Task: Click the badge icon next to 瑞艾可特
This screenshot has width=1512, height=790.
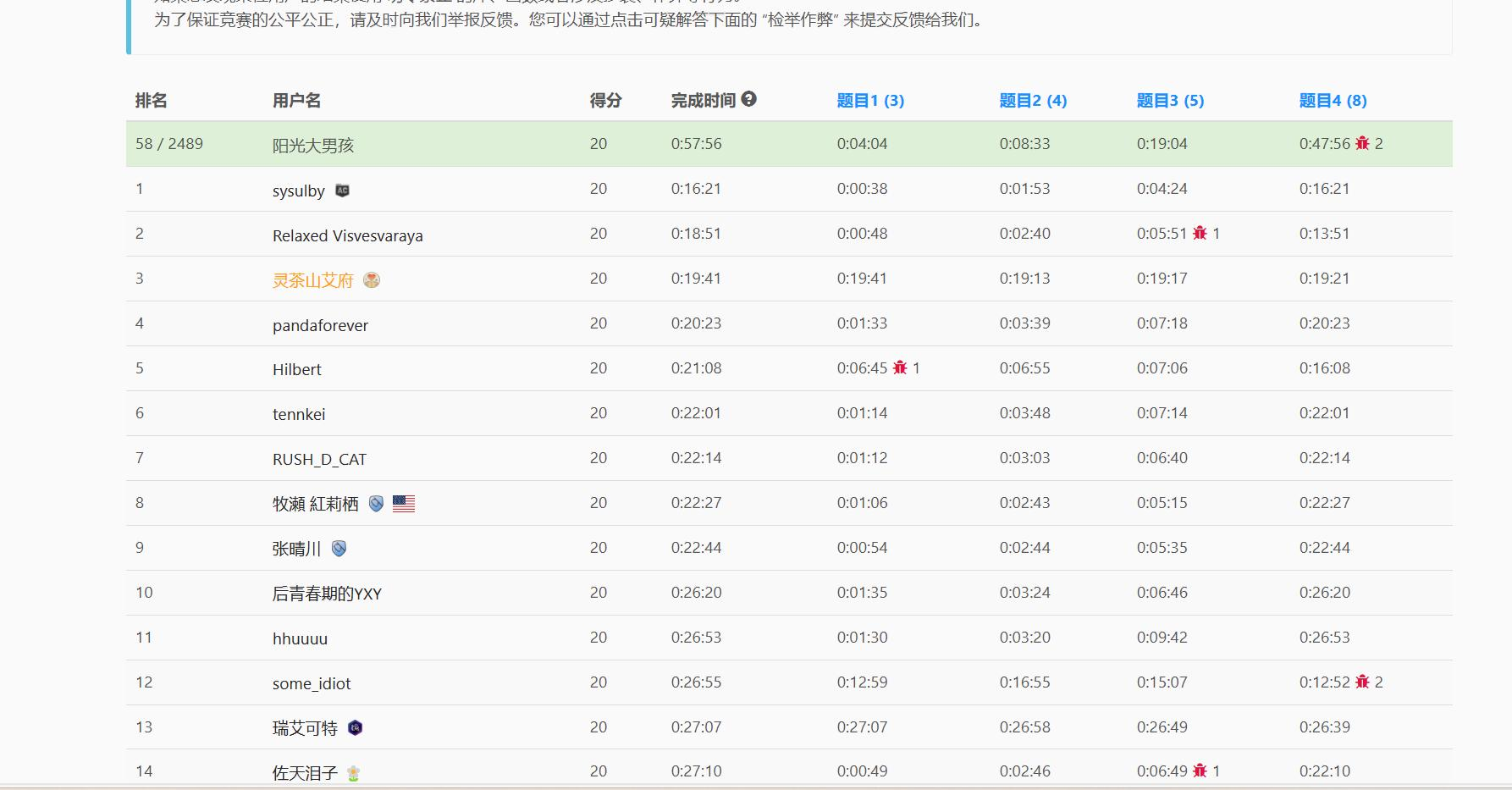Action: click(356, 728)
